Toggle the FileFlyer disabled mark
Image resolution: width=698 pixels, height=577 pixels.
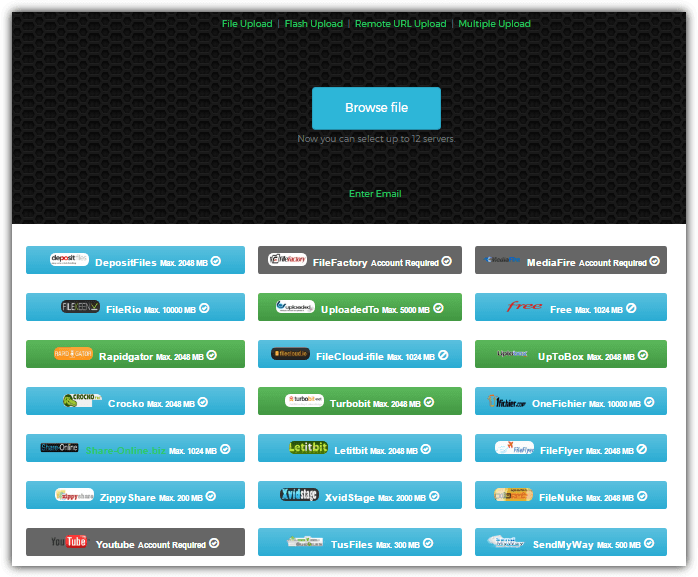coord(642,449)
